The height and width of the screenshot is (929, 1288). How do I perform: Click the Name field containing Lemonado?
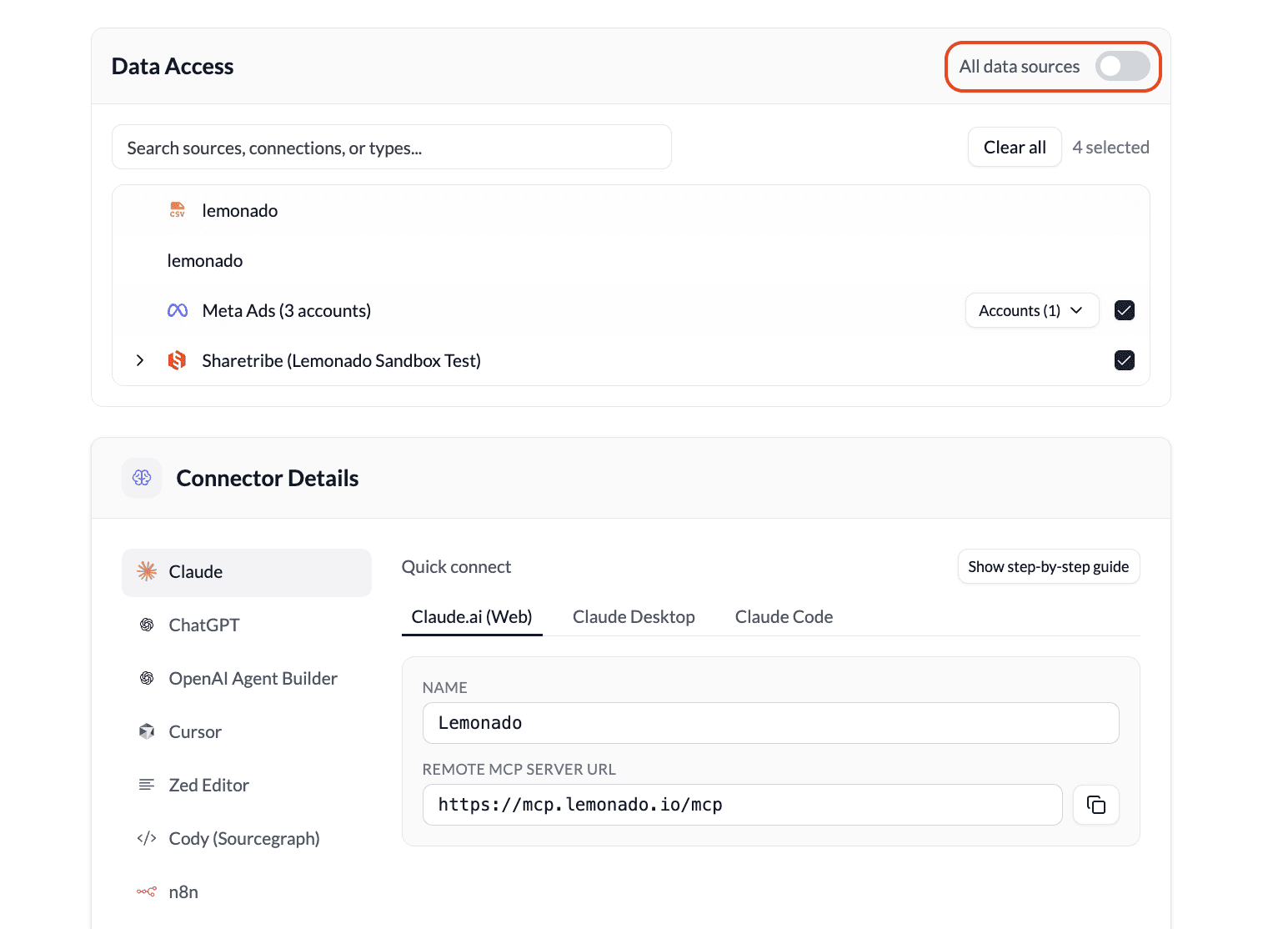(x=769, y=723)
